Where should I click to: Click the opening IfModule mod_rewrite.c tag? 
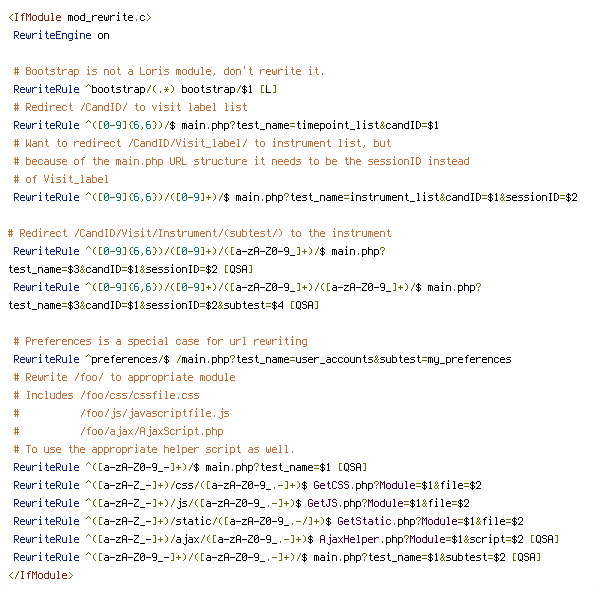pyautogui.click(x=80, y=18)
